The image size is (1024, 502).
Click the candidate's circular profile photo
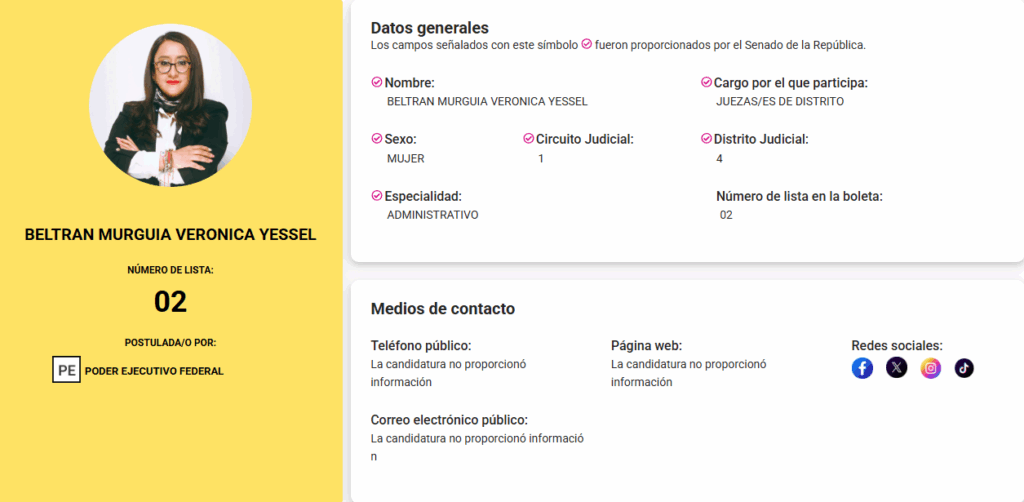pos(170,105)
